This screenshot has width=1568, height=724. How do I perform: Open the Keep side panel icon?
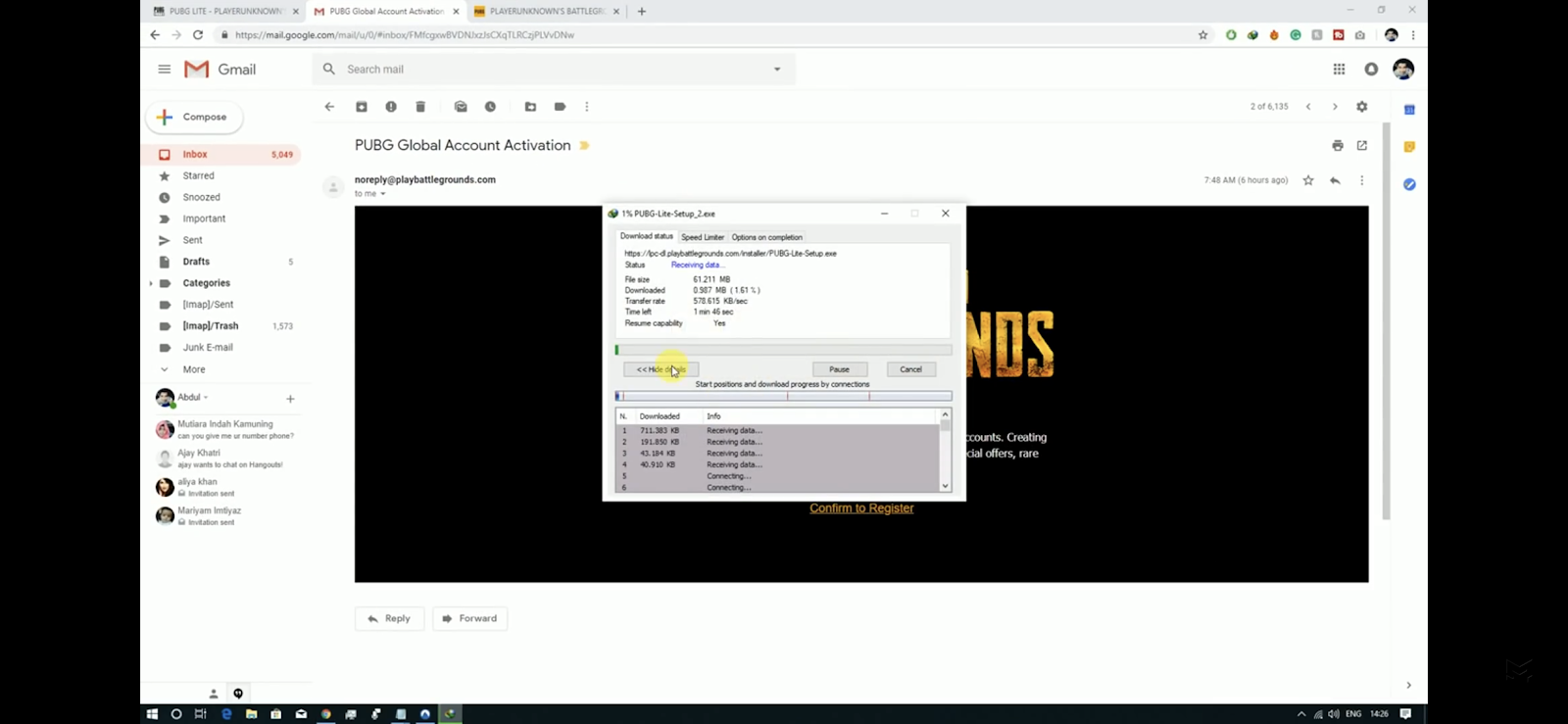[x=1409, y=147]
